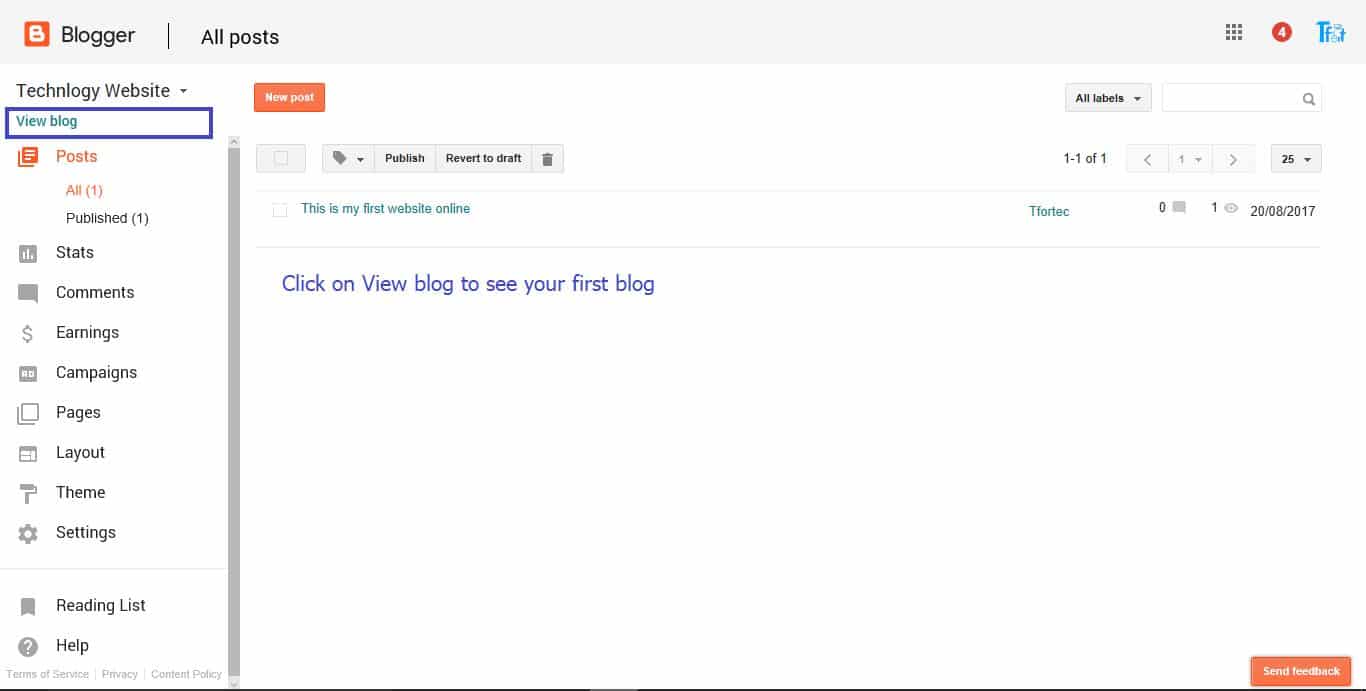Screen dimensions: 1366x691
Task: Select Published (1) posts filter
Action: (x=107, y=218)
